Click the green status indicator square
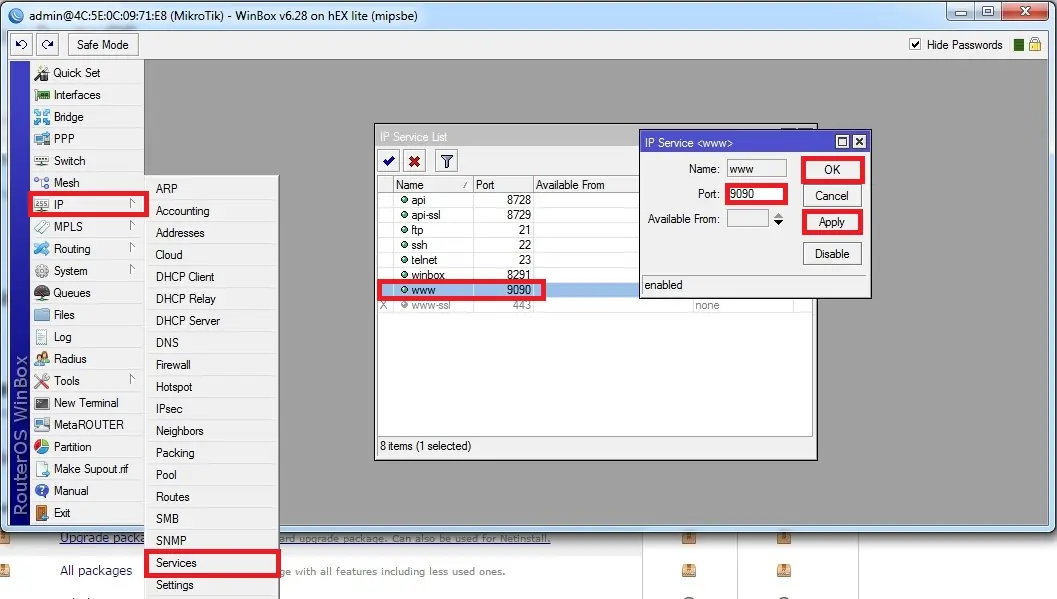Image resolution: width=1057 pixels, height=599 pixels. click(1019, 45)
